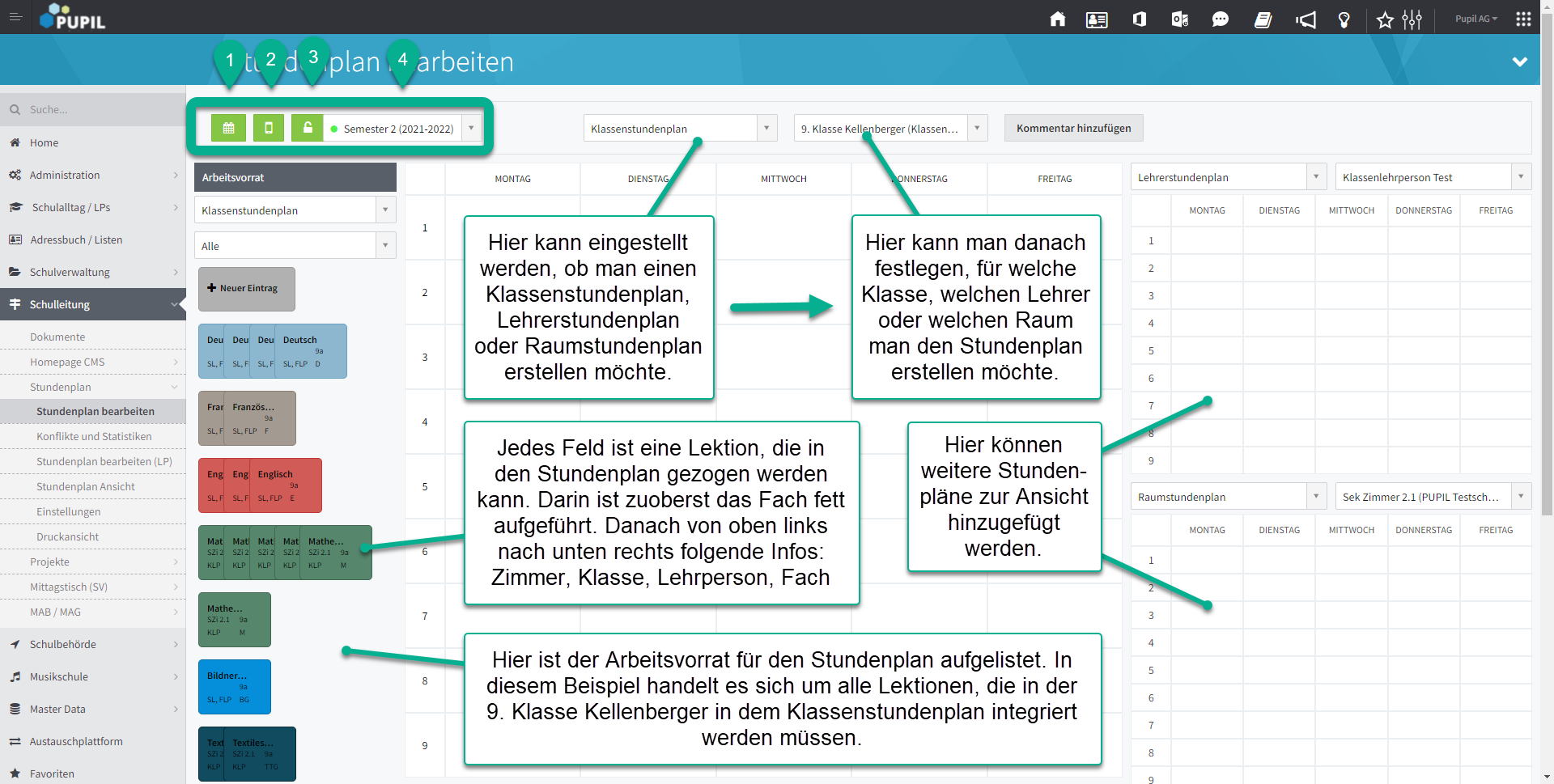The image size is (1554, 784).
Task: Click the green calendar view button
Action: (228, 128)
